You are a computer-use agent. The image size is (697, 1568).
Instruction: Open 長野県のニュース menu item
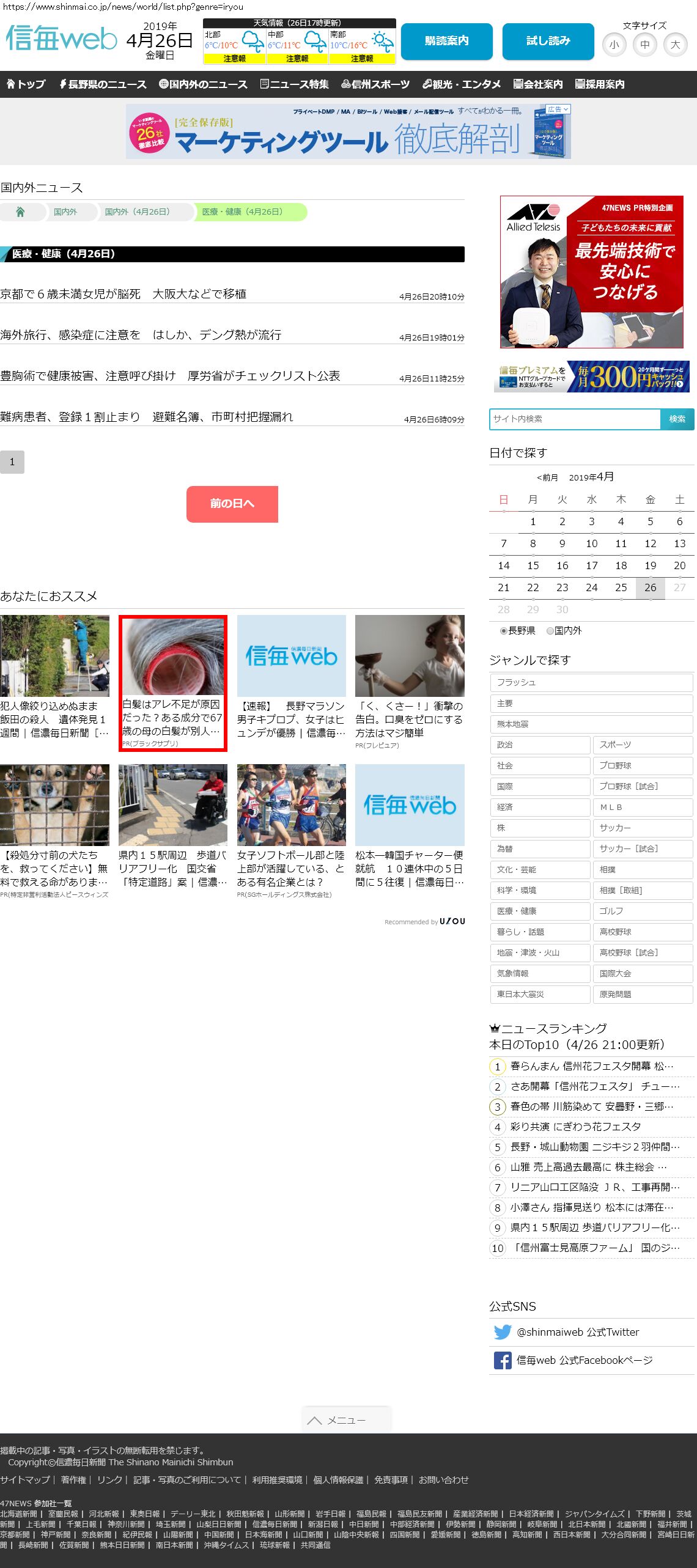(103, 84)
